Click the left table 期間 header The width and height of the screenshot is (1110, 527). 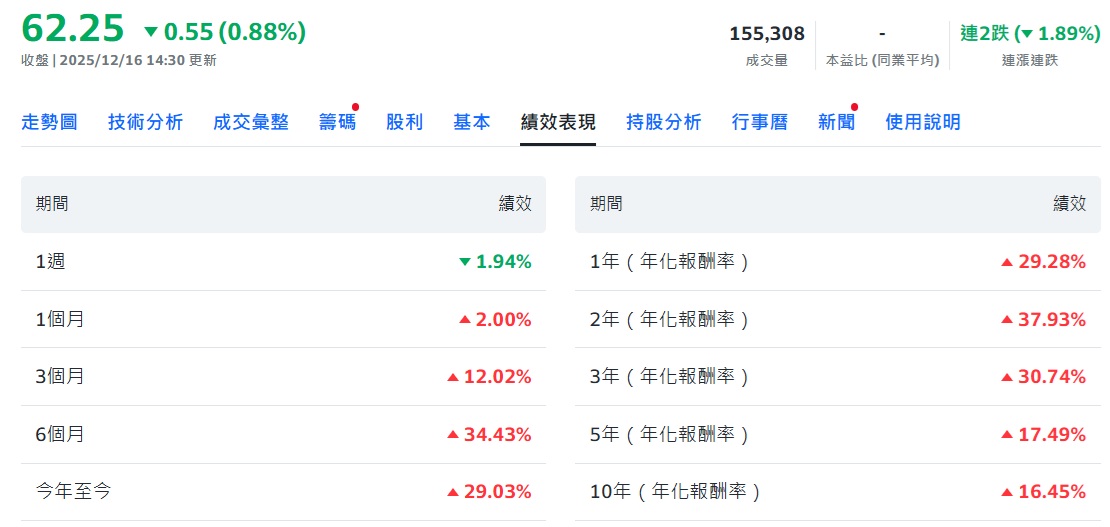coord(52,204)
